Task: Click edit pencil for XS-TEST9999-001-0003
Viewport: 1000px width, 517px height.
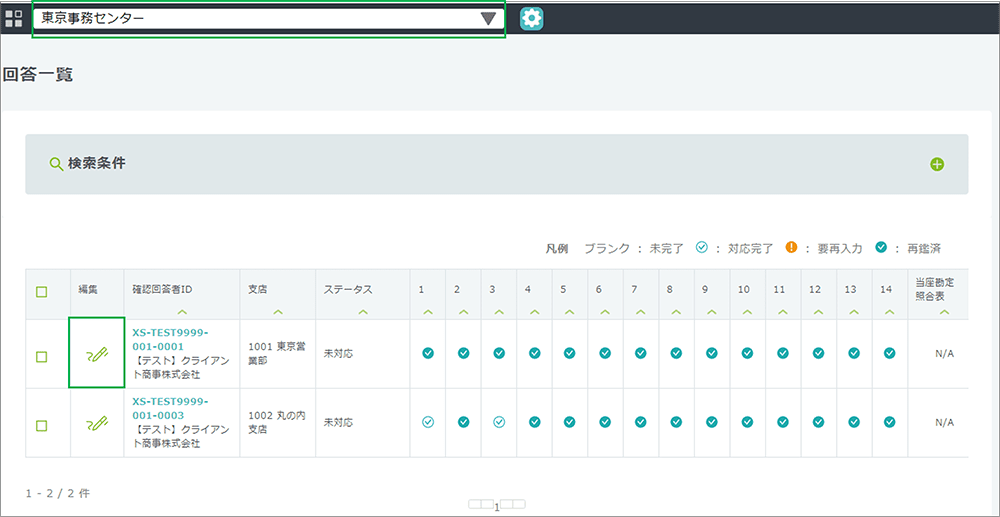Action: tap(97, 423)
